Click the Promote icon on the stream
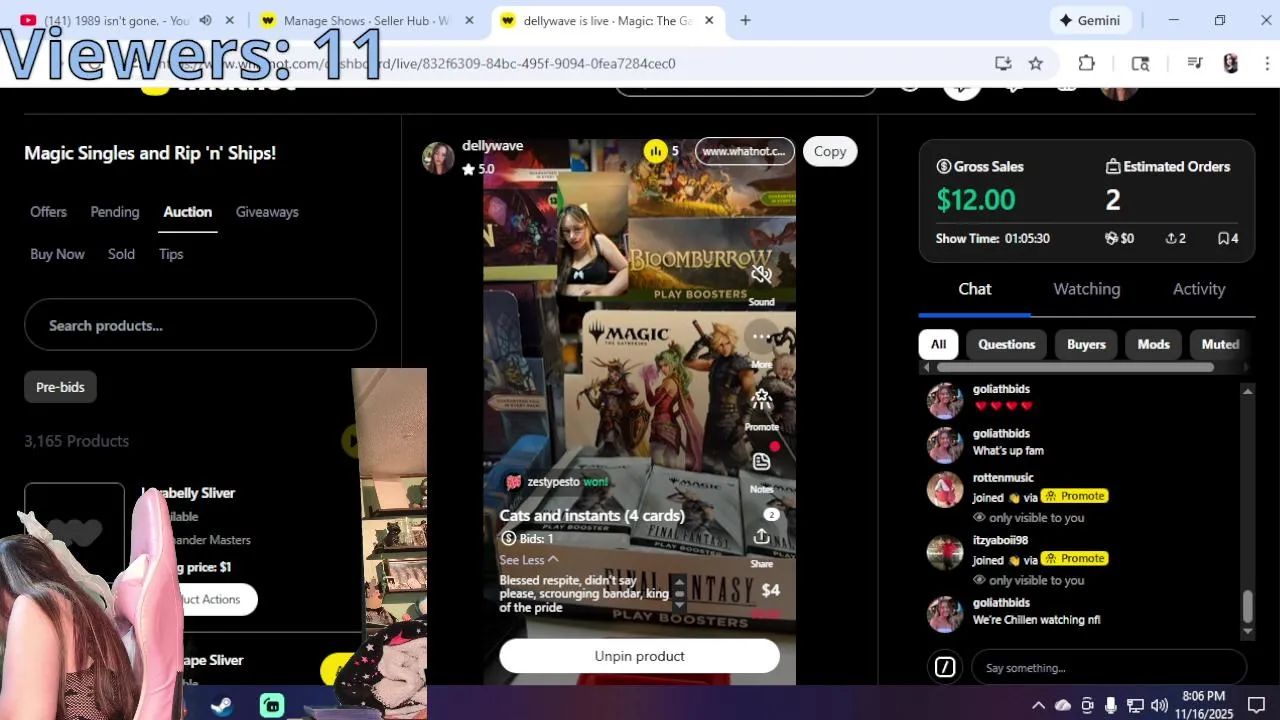Viewport: 1280px width, 720px height. coord(761,400)
